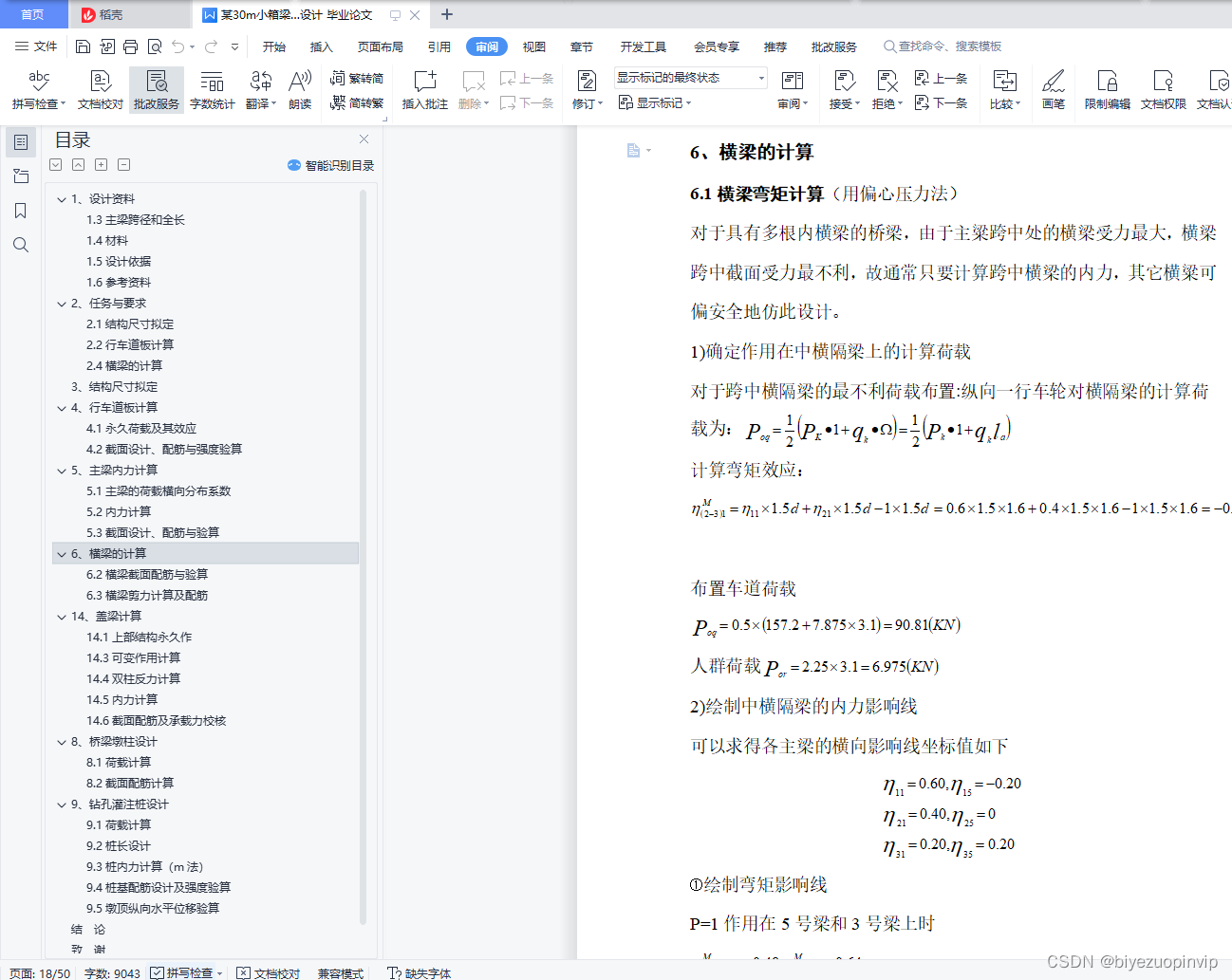Expand all outline levels with plus box icon
Screen dimensions: 1232x980
pyautogui.click(x=101, y=165)
